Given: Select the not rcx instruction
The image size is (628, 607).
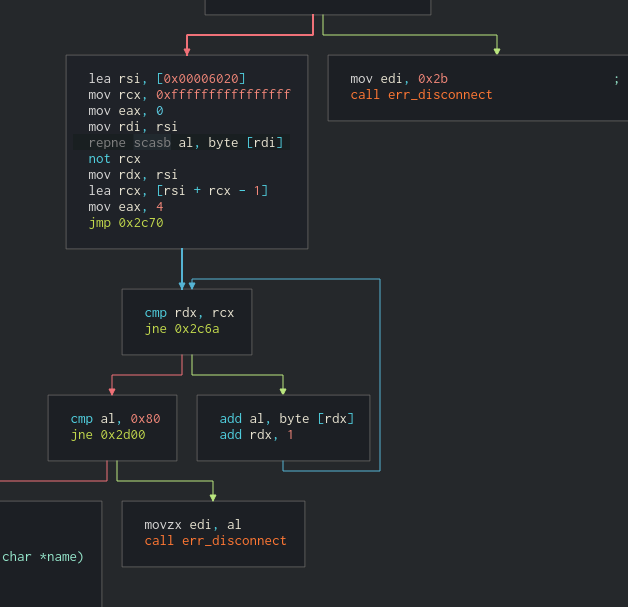Looking at the screenshot, I should pyautogui.click(x=115, y=159).
